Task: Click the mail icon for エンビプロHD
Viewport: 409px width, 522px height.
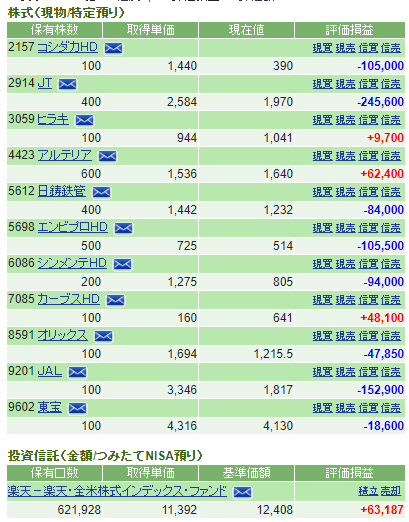Action: 123,228
